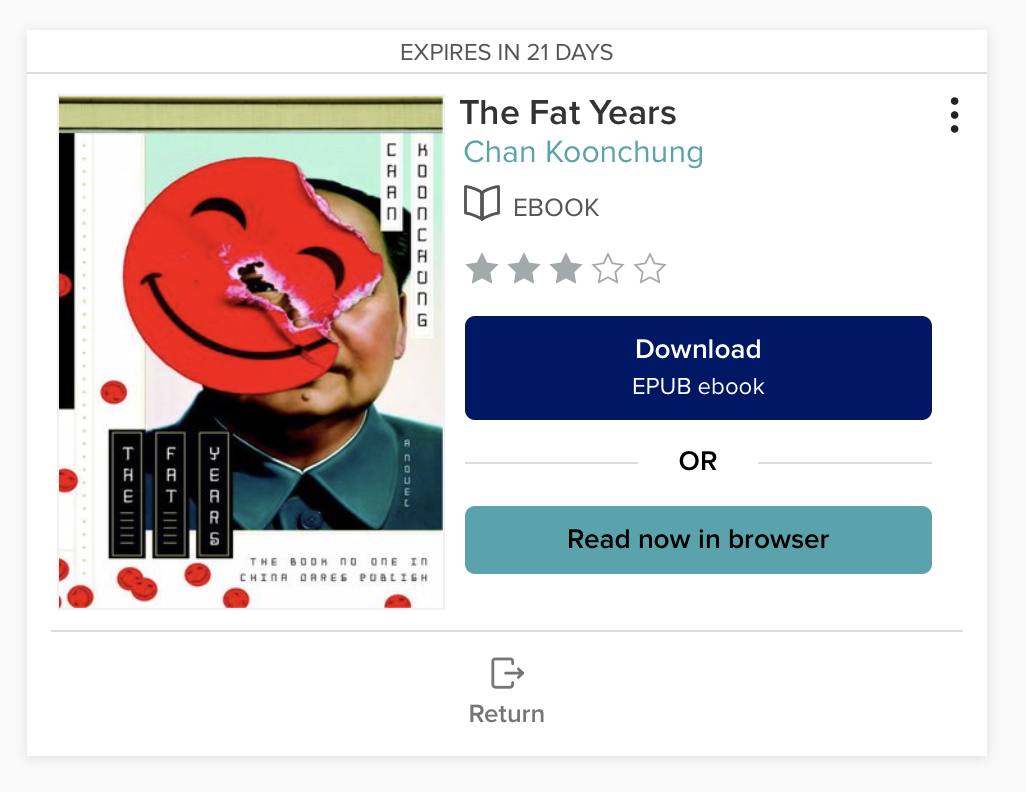The width and height of the screenshot is (1026, 792).
Task: Click the Expires in 21 days banner
Action: click(507, 52)
